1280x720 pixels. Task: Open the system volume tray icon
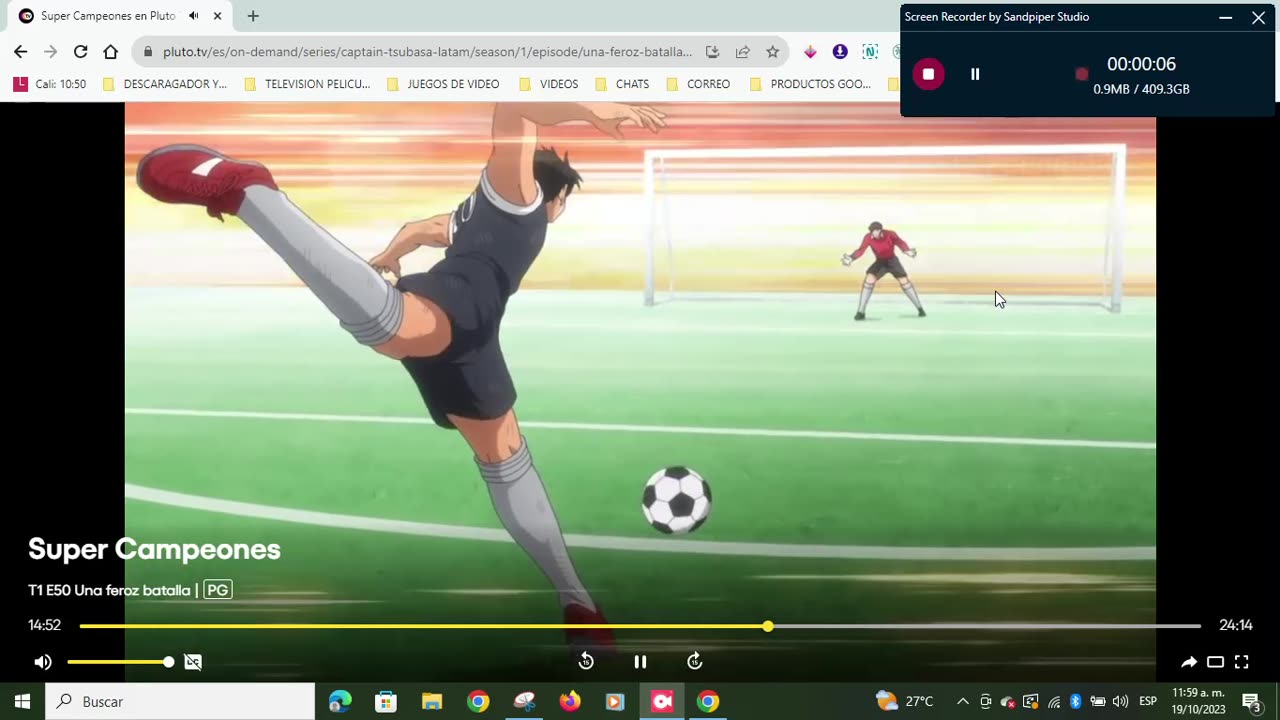(x=1120, y=701)
